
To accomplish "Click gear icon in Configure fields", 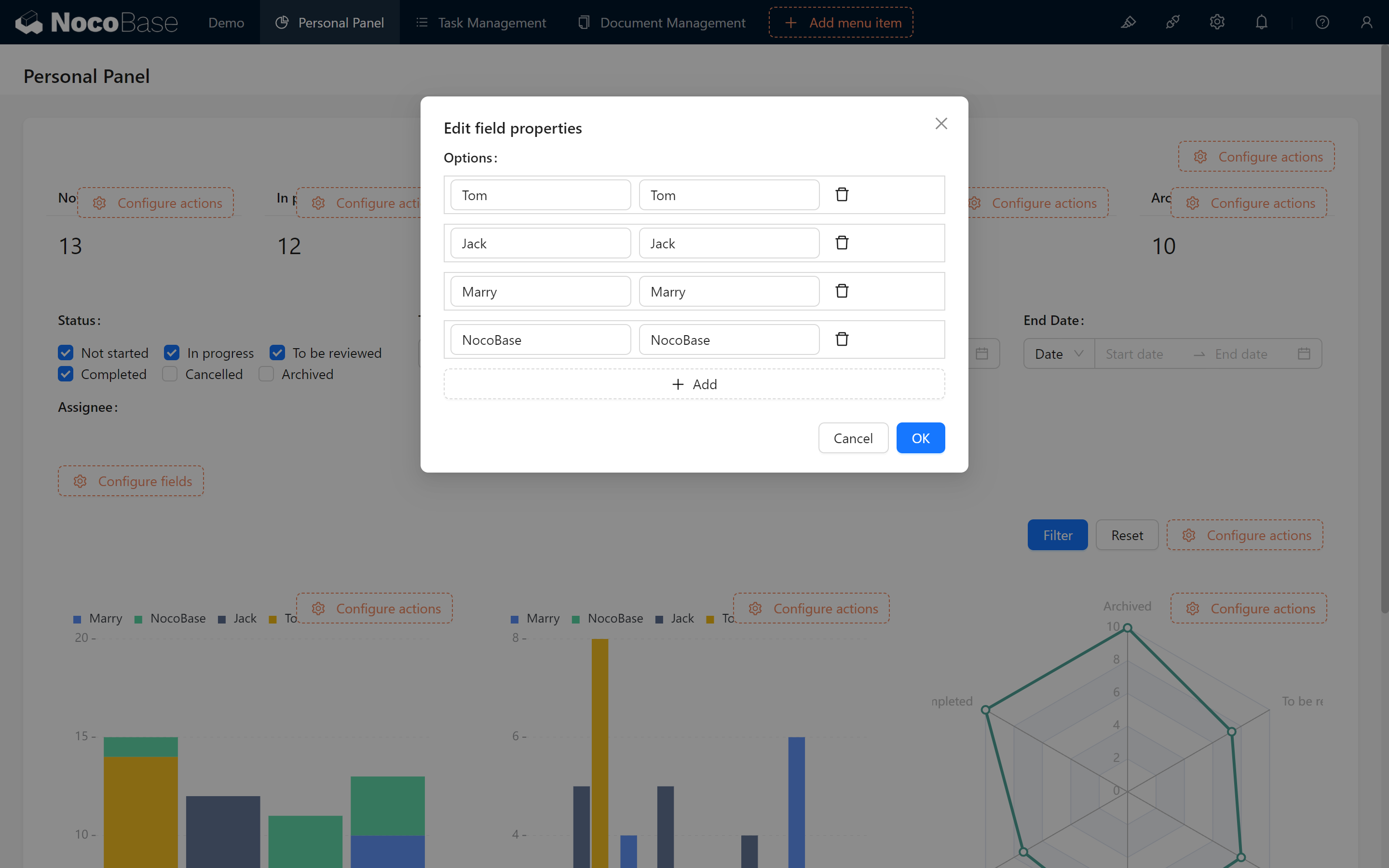I will [80, 481].
